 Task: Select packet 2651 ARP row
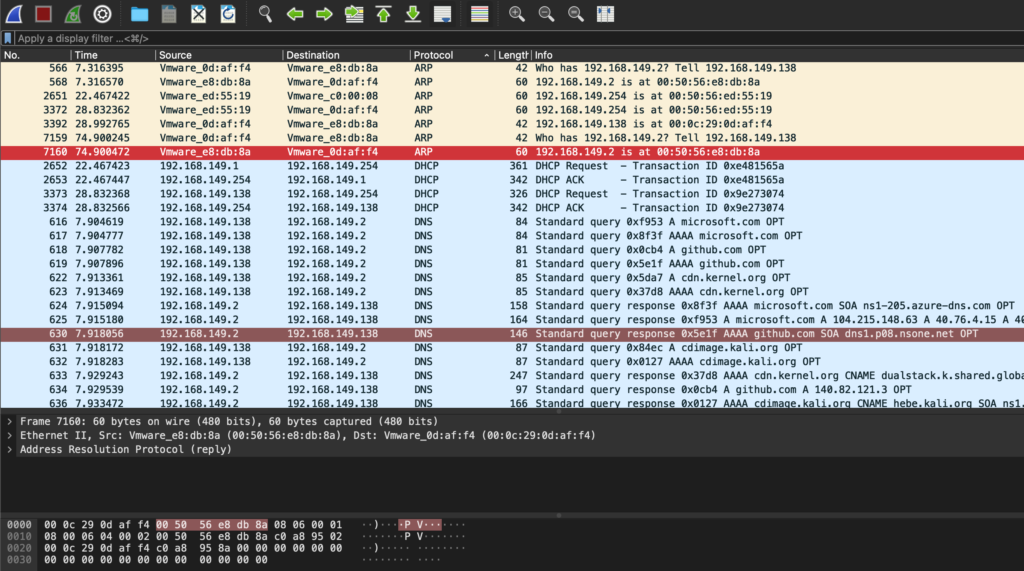tap(512, 96)
